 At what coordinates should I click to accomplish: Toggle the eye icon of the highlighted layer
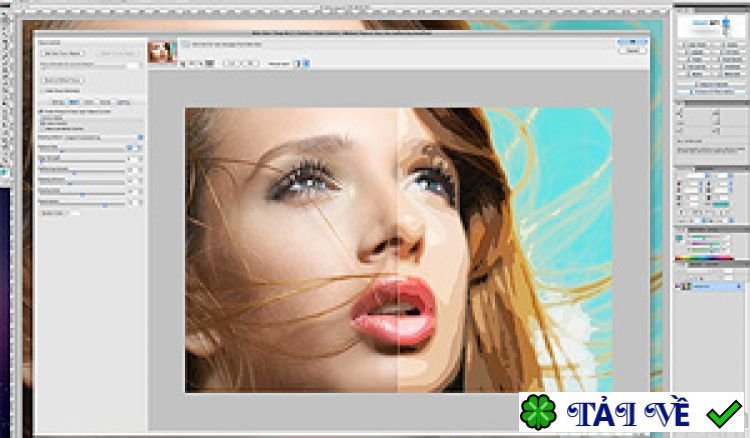[678, 286]
